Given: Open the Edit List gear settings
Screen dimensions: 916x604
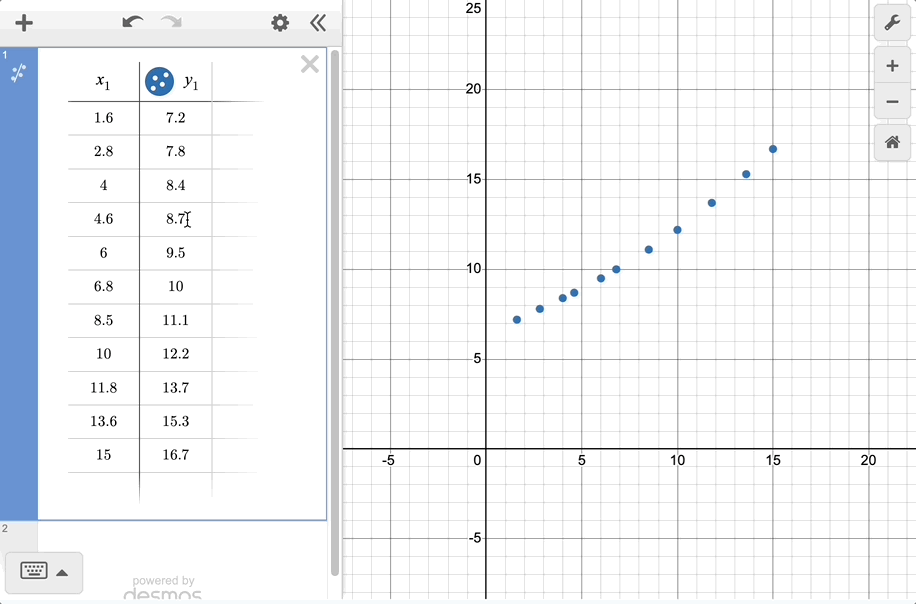Looking at the screenshot, I should click(280, 23).
